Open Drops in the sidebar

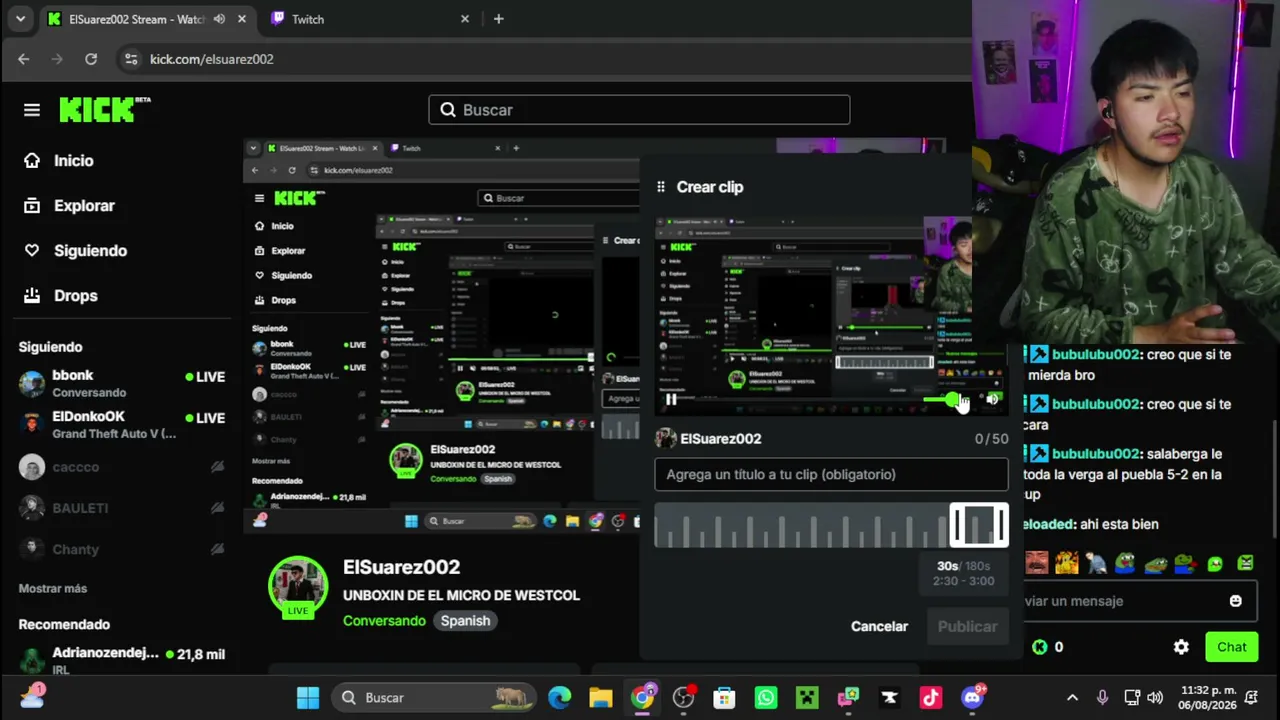point(61,296)
